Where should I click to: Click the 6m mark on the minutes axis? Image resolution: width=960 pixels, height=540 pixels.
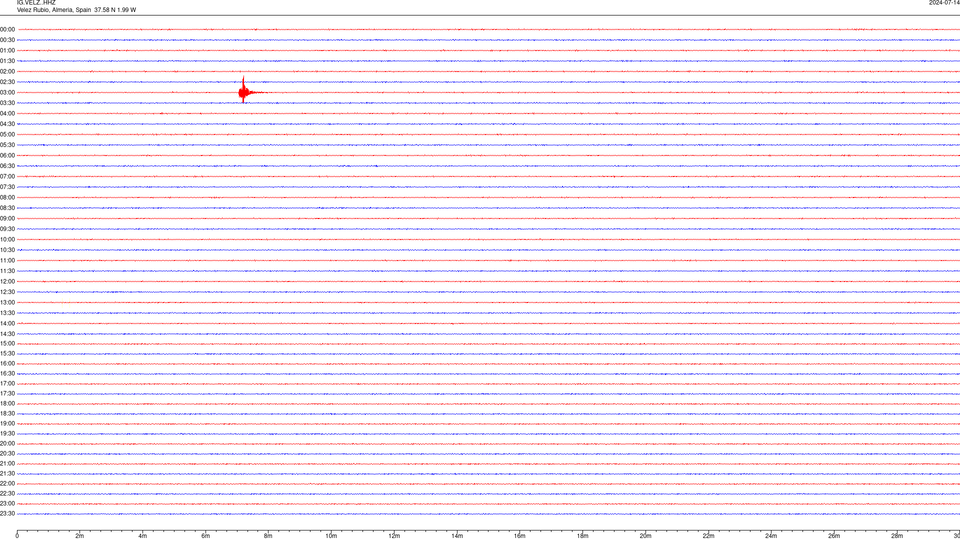206,536
